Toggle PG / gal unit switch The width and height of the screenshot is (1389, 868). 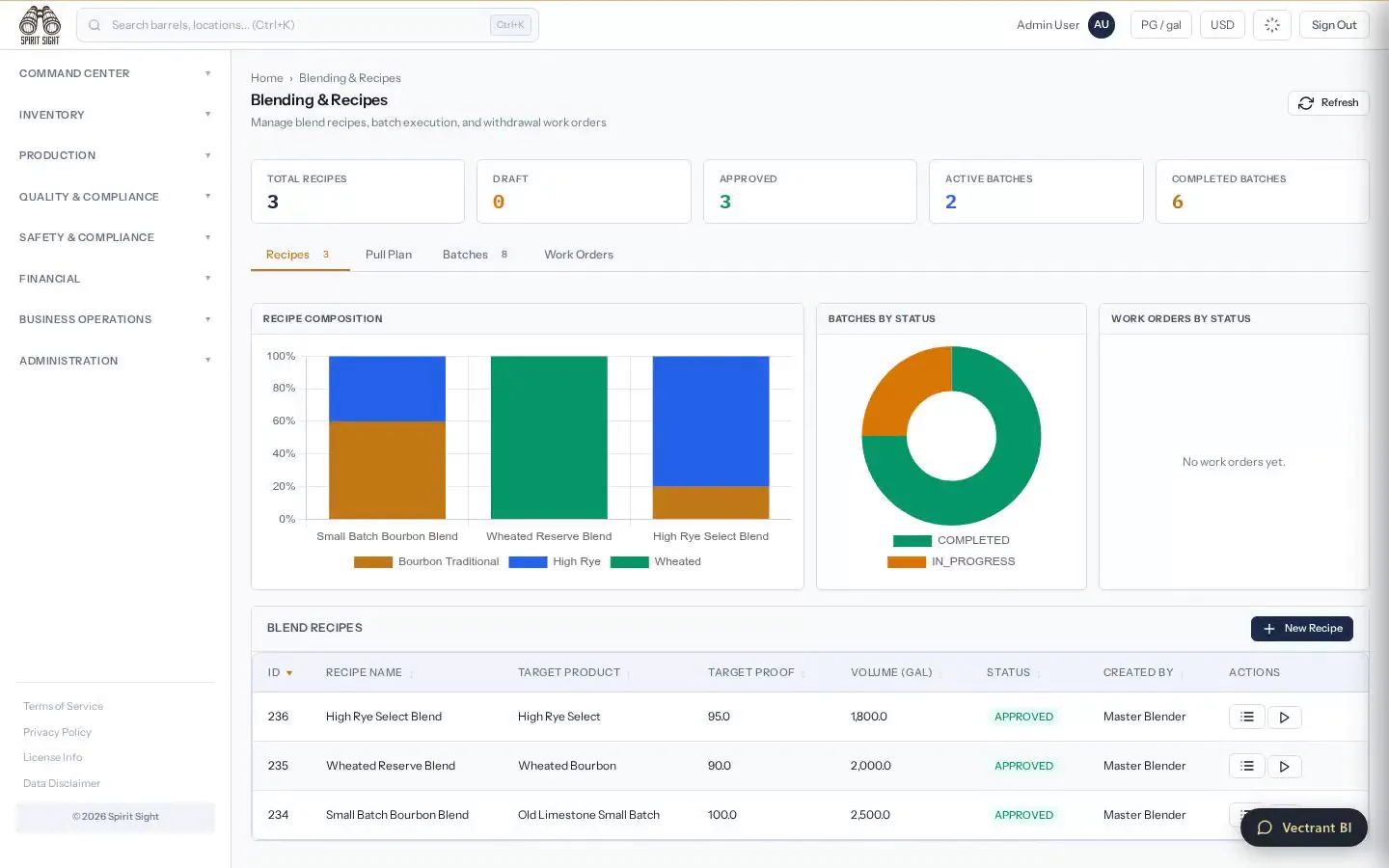[x=1161, y=25]
